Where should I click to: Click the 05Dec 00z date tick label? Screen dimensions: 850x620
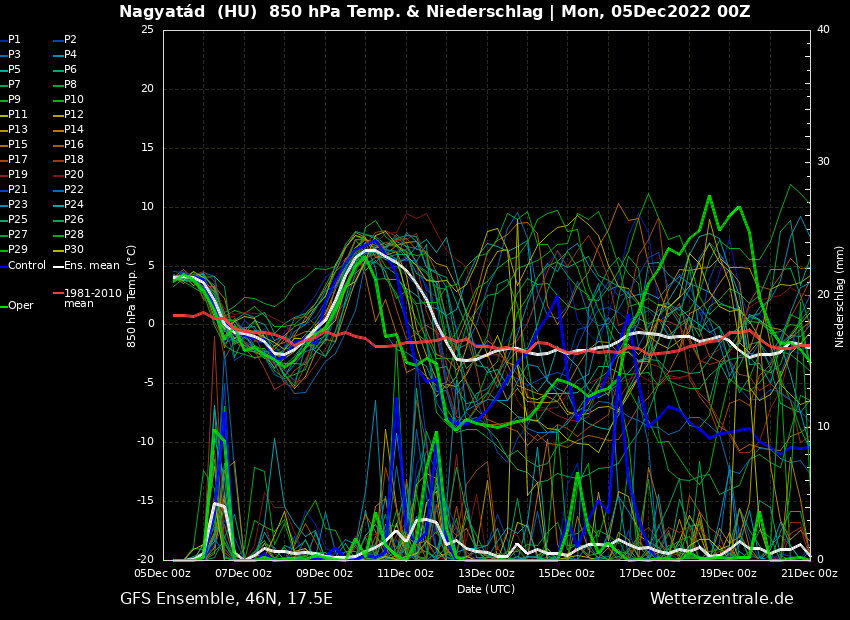pos(162,574)
